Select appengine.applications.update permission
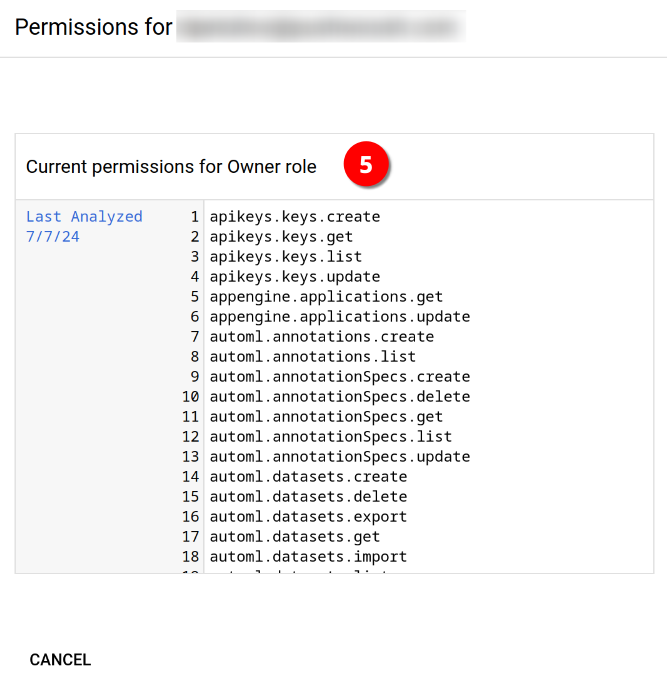This screenshot has height=697, width=667. point(340,316)
